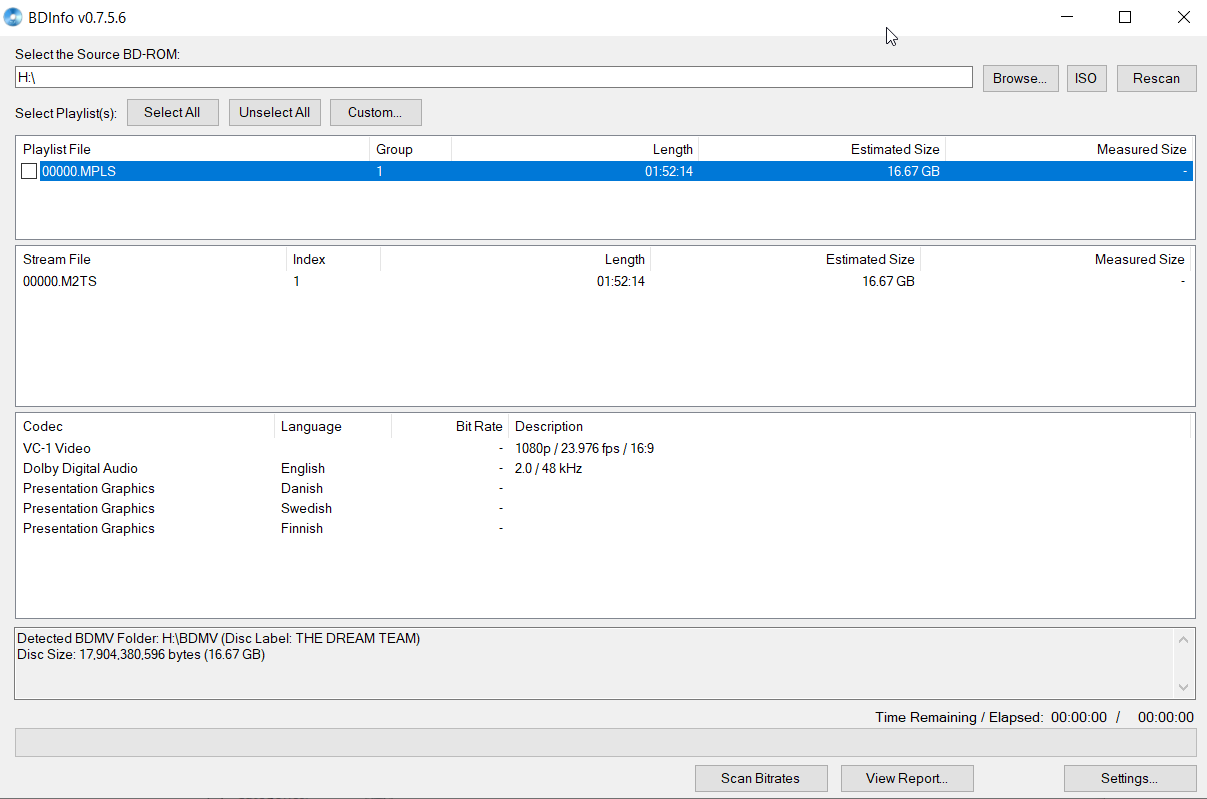Close the BDInfo window
Screen dimensions: 1207x799
1183,17
